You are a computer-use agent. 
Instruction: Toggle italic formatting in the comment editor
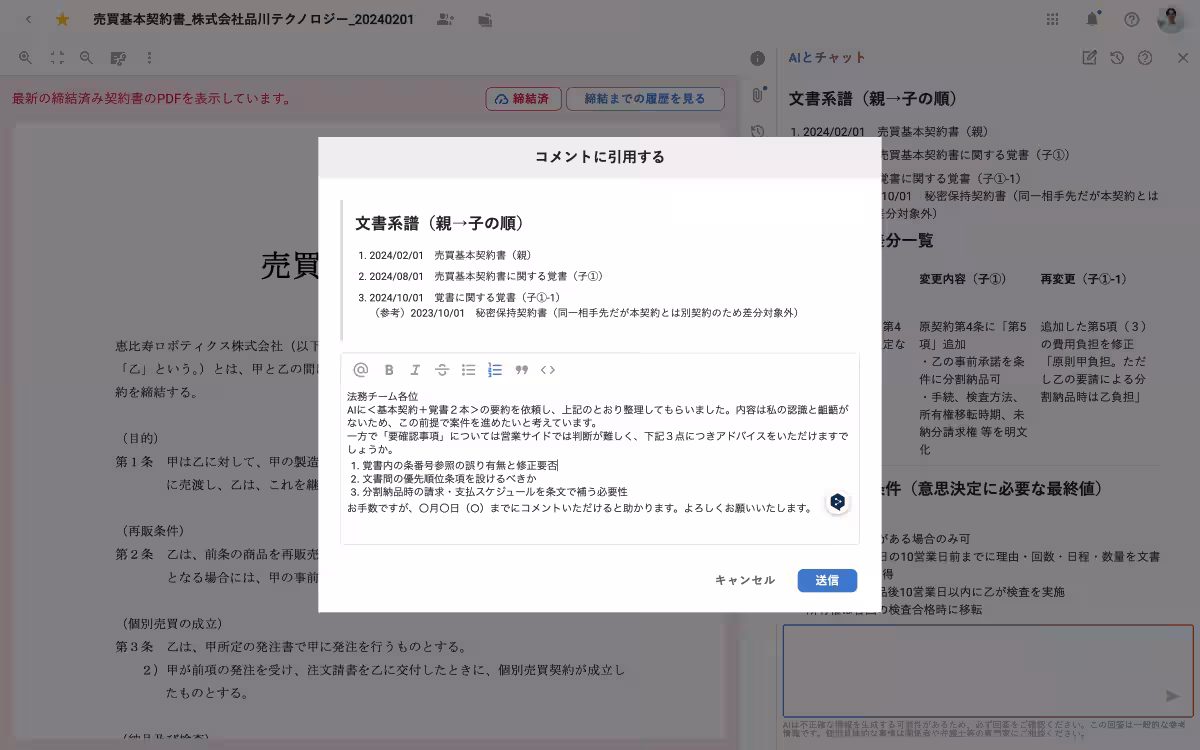coord(415,370)
